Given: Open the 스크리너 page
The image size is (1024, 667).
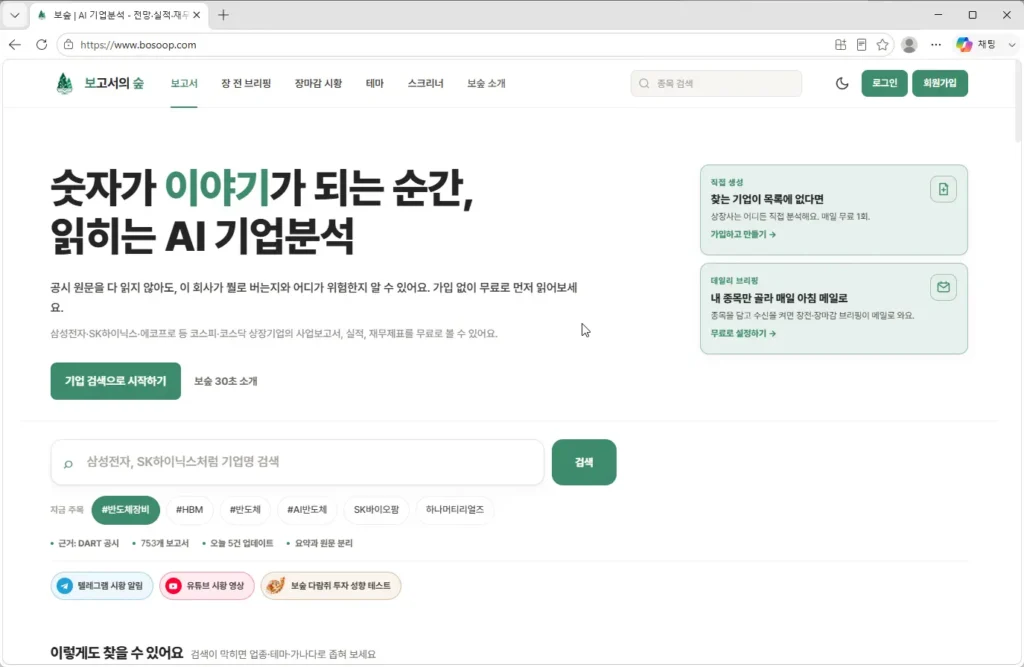Looking at the screenshot, I should [425, 84].
